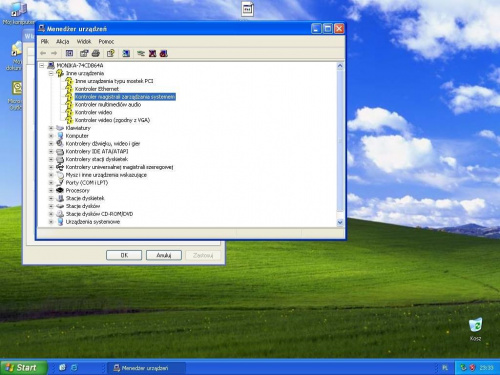Select 'Inne urządzenia typu mostek PCI'
This screenshot has width=500, height=375.
coord(114,81)
